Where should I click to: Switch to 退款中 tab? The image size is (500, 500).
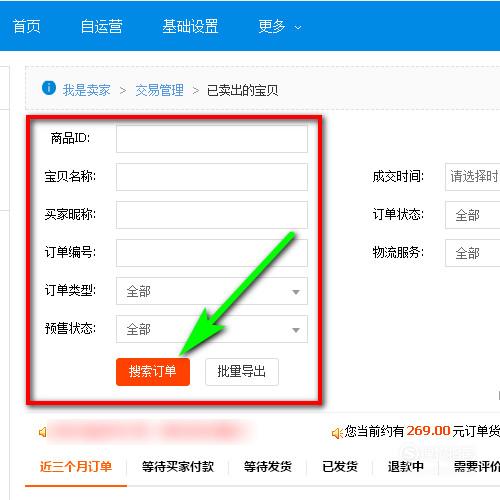405,466
